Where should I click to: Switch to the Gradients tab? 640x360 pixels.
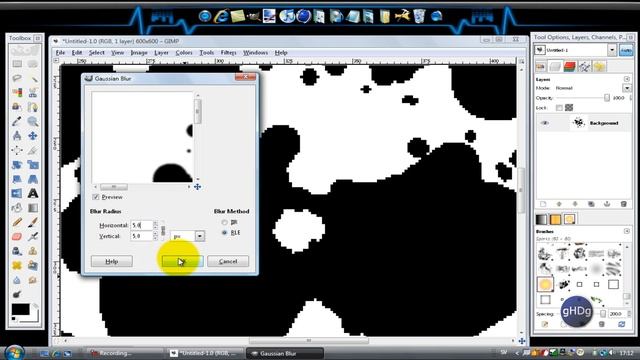coord(541,219)
